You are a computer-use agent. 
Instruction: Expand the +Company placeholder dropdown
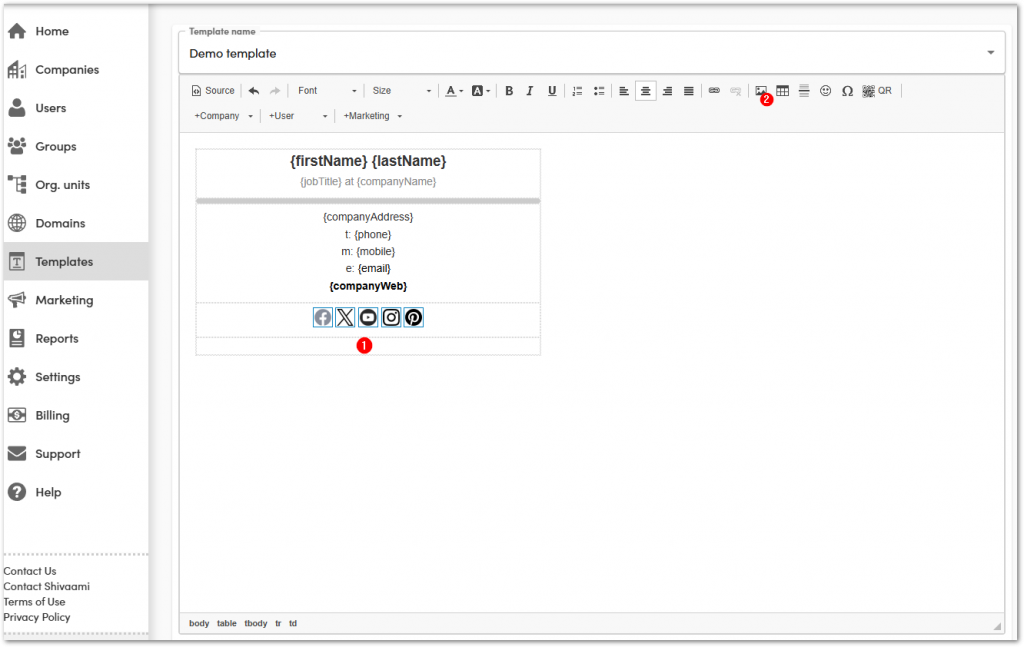[224, 116]
